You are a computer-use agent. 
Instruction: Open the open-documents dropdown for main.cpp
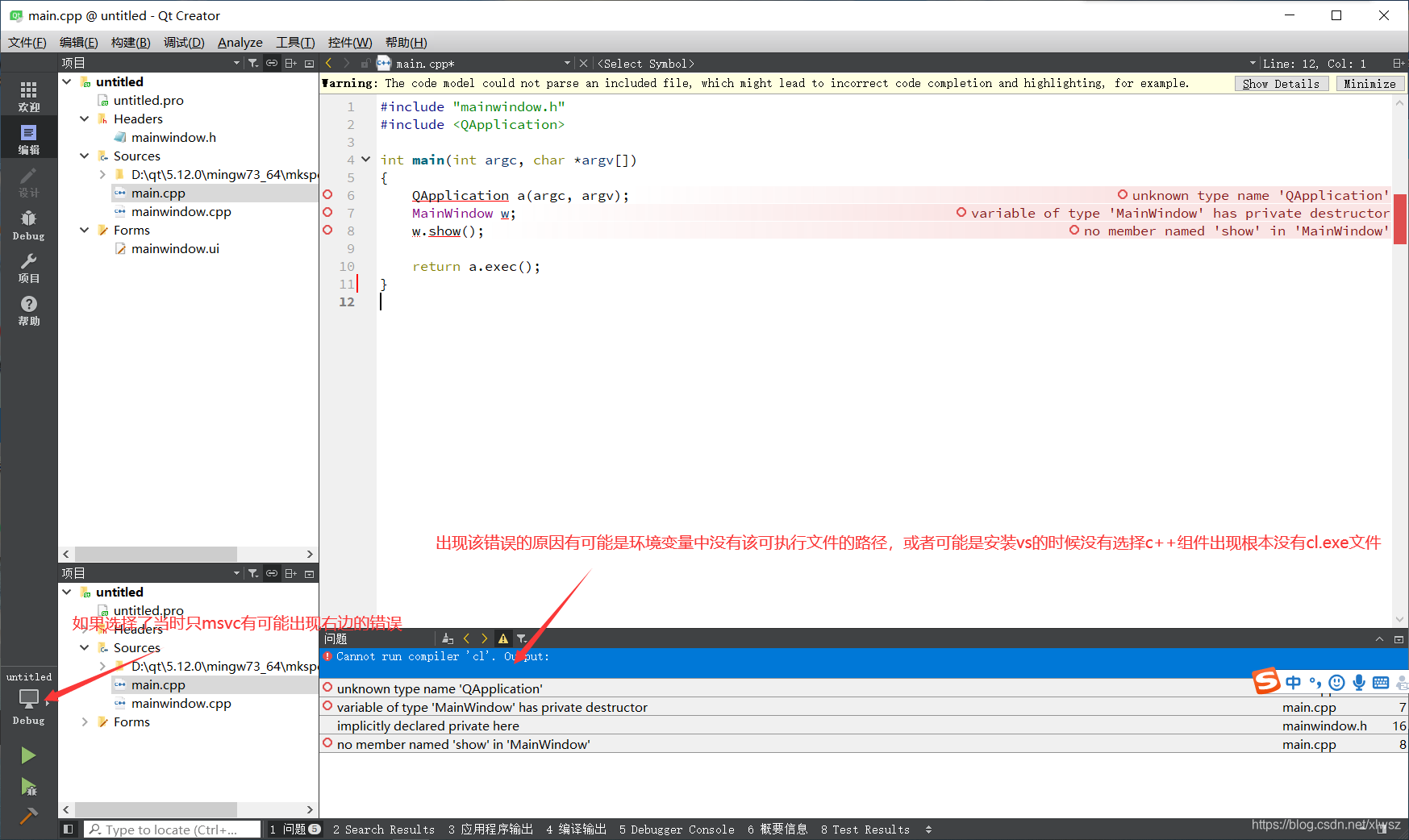pyautogui.click(x=567, y=63)
